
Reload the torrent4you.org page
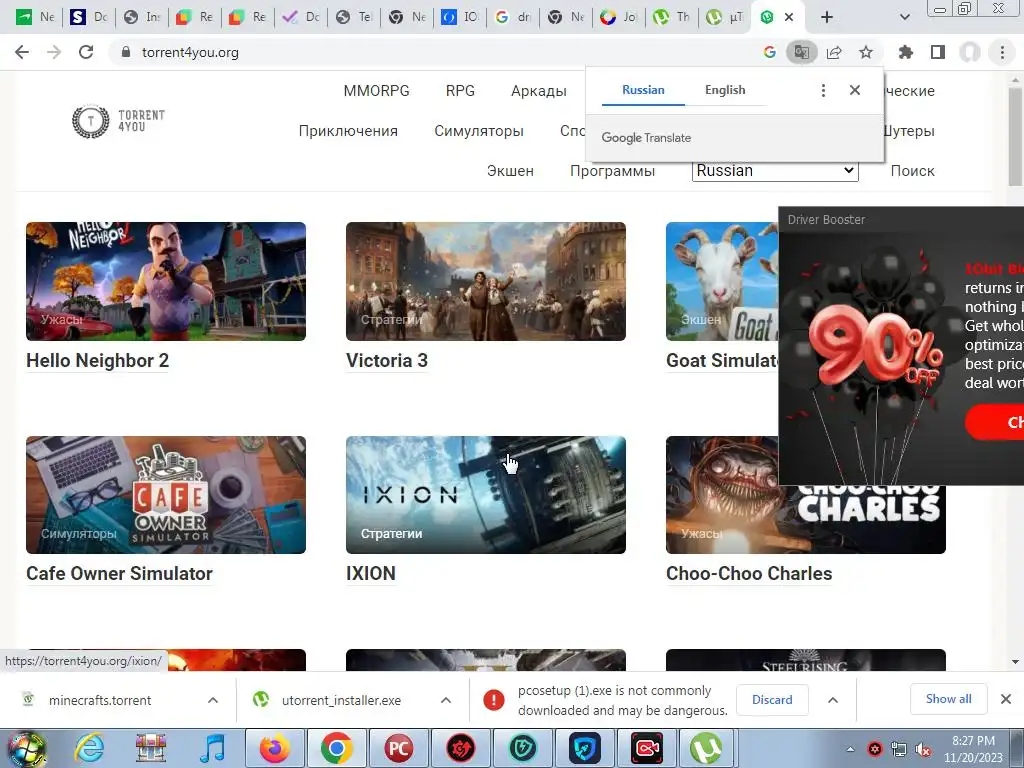pos(86,52)
